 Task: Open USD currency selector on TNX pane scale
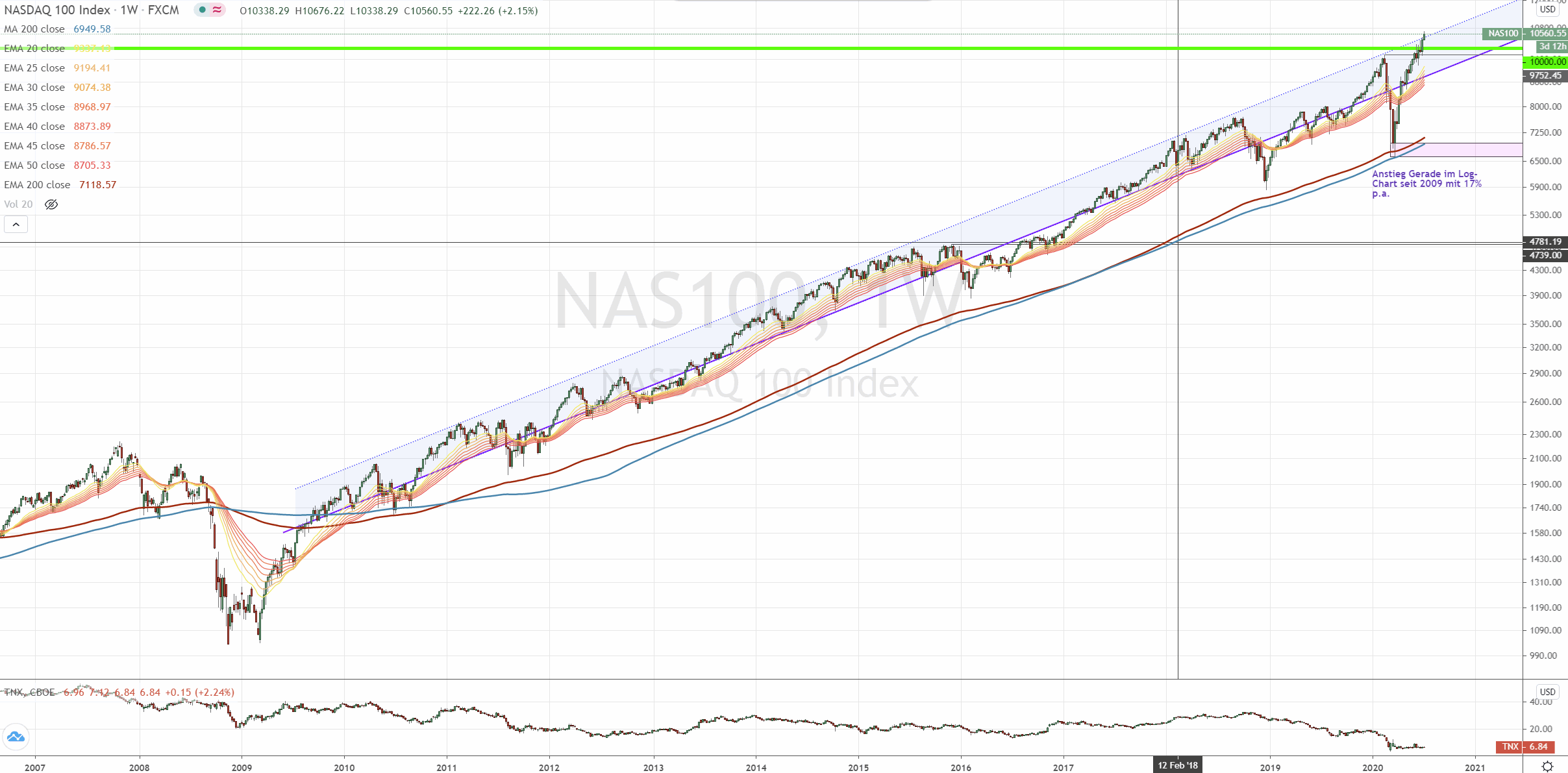click(1548, 692)
